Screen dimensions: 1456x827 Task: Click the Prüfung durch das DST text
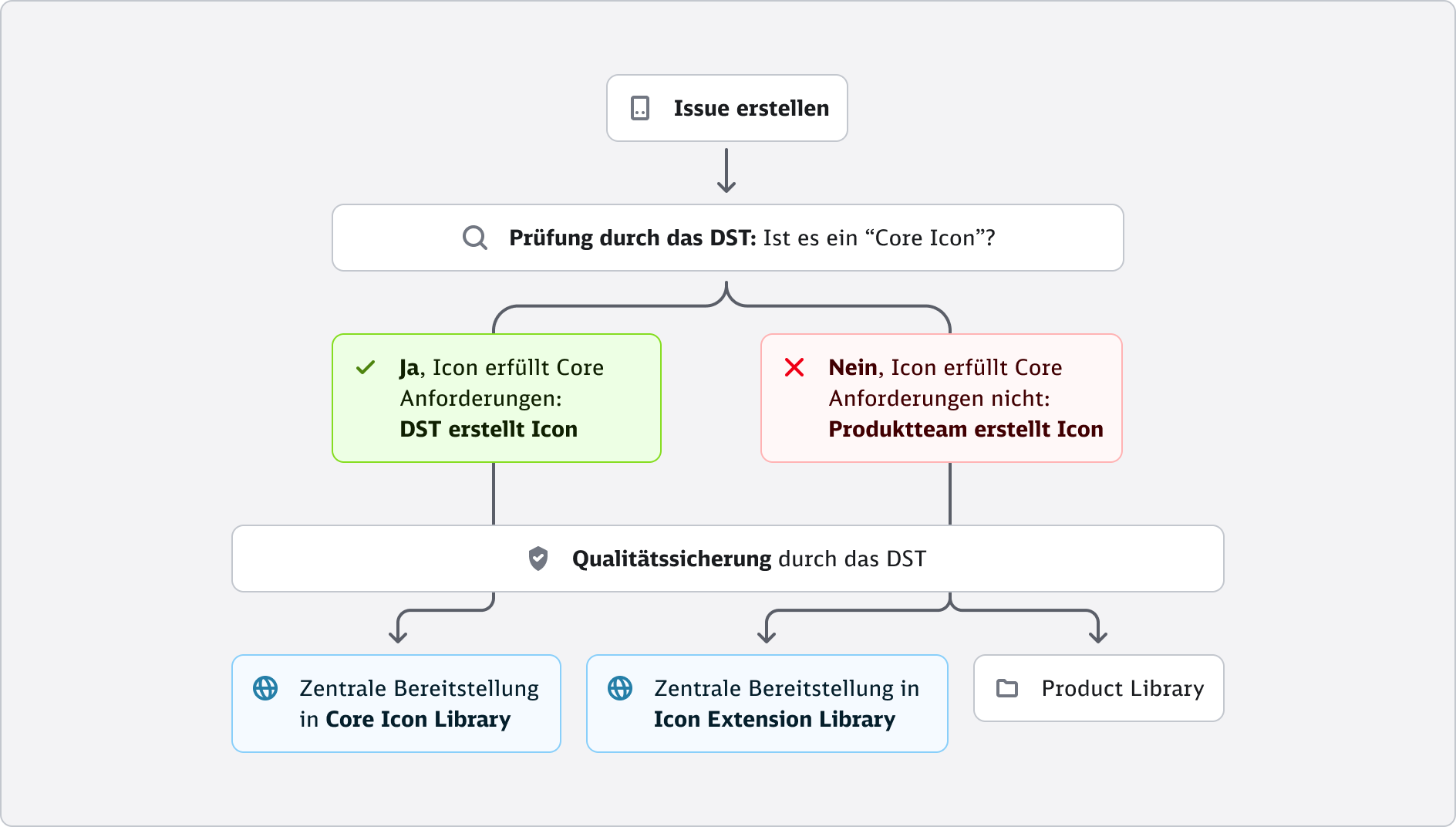click(632, 238)
